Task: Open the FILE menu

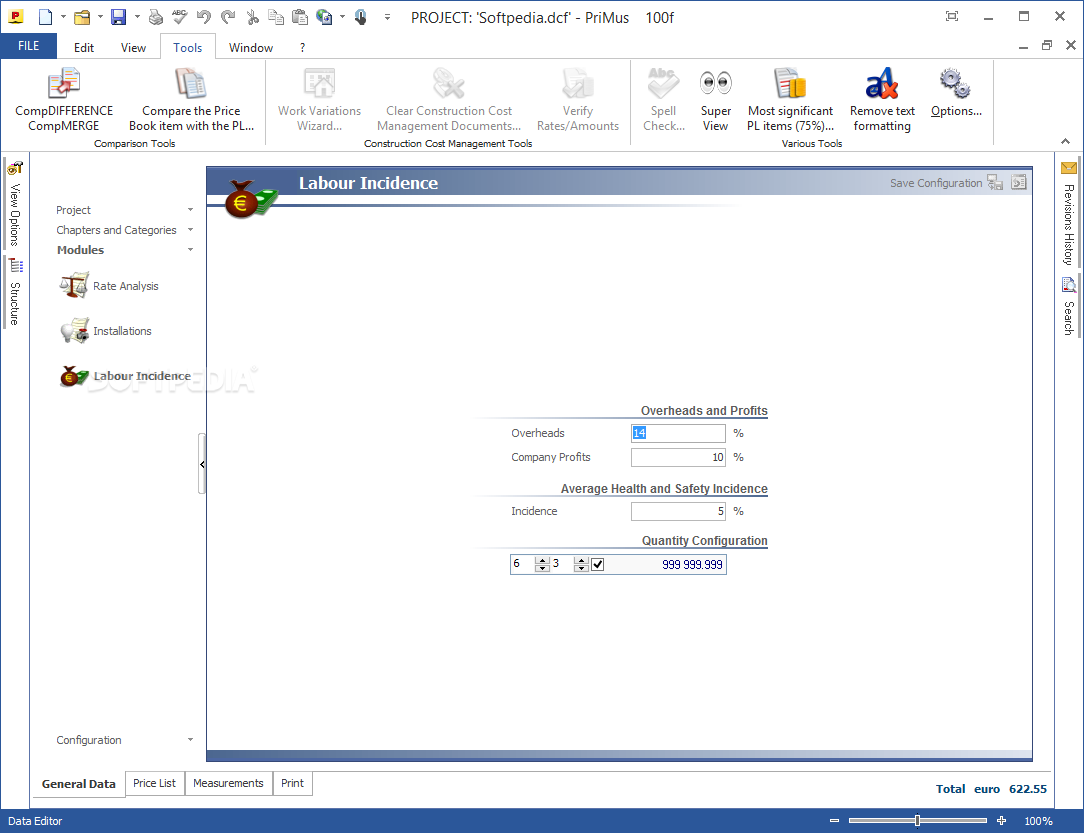Action: click(28, 46)
